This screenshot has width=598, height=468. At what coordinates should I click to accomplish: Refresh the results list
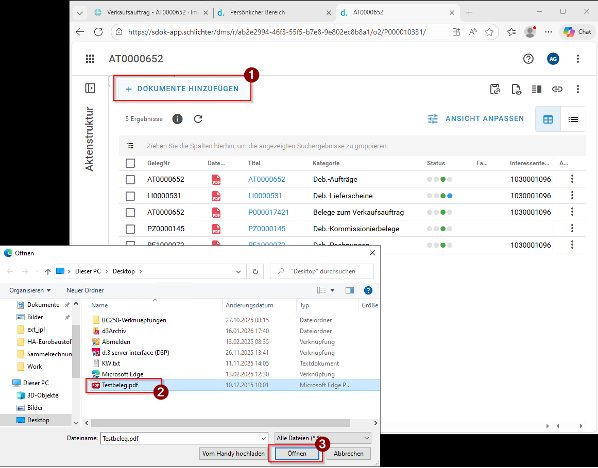click(198, 119)
